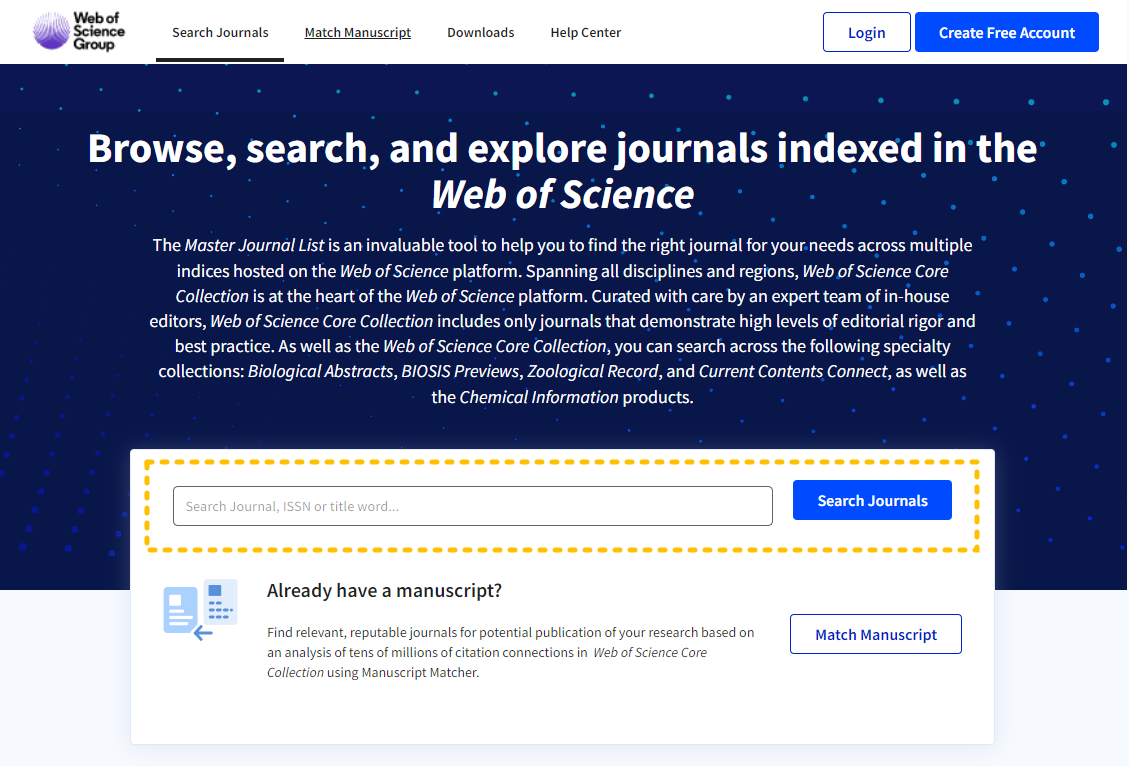Click 'Current Contents Connect' in the description
The height and width of the screenshot is (766, 1129).
(x=793, y=371)
